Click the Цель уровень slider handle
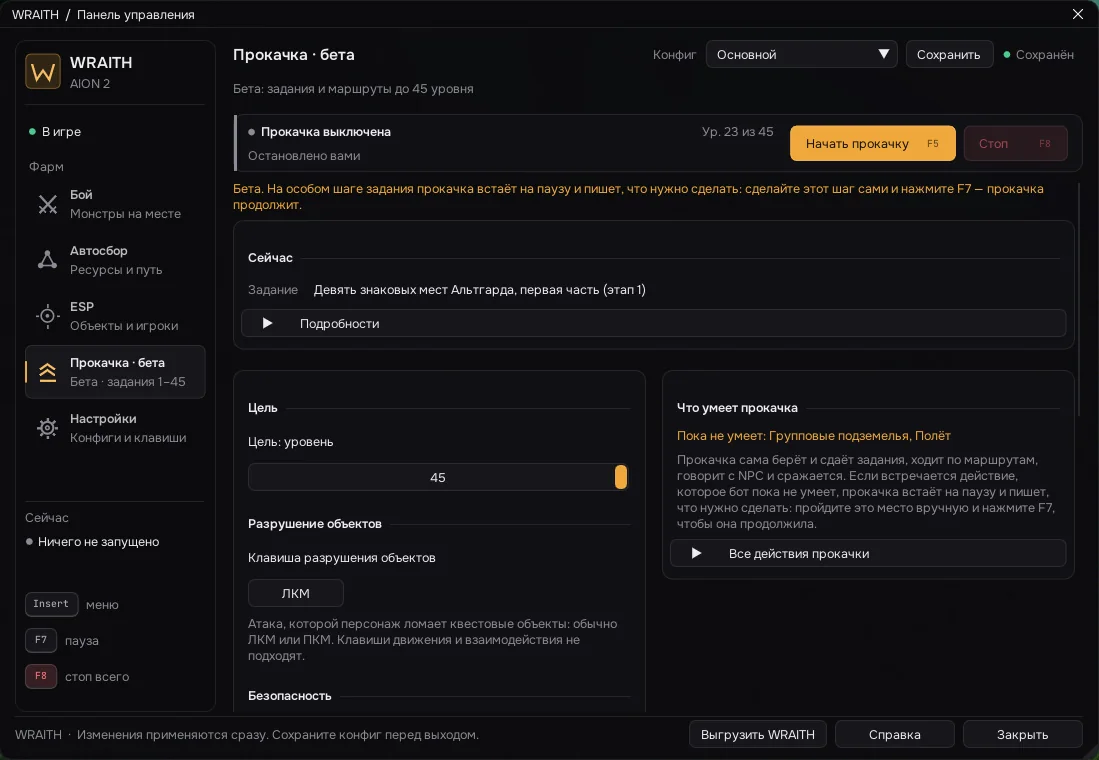The width and height of the screenshot is (1099, 760). 621,477
